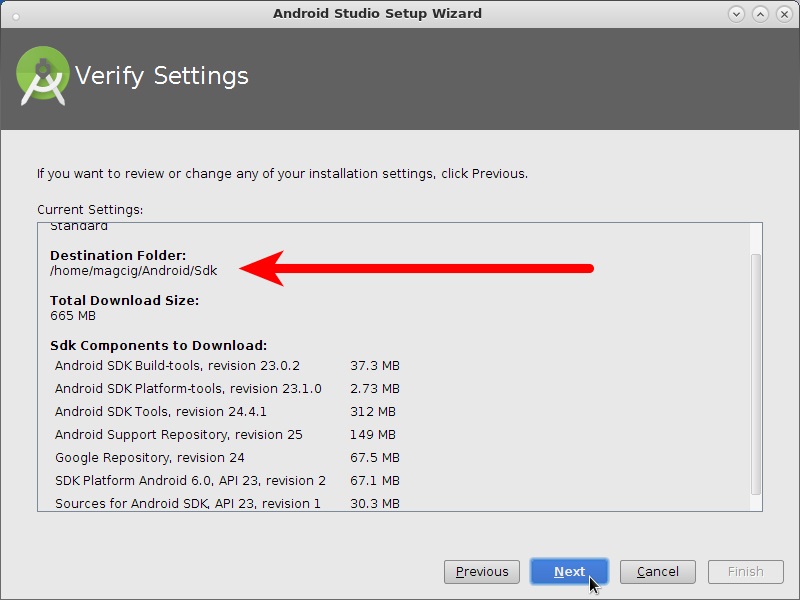Minimize the Setup Wizard window
This screenshot has width=800, height=600.
click(736, 14)
